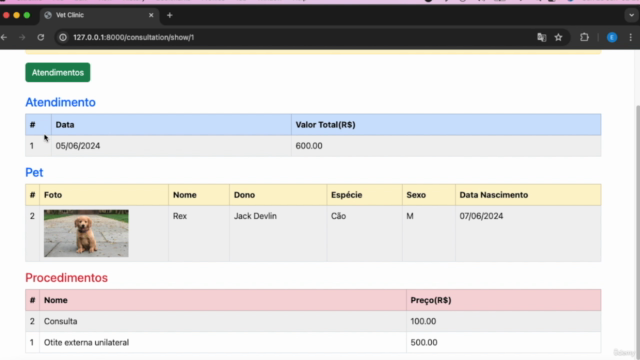640x360 pixels.
Task: Open Chrome three-dot menu
Action: tap(631, 37)
